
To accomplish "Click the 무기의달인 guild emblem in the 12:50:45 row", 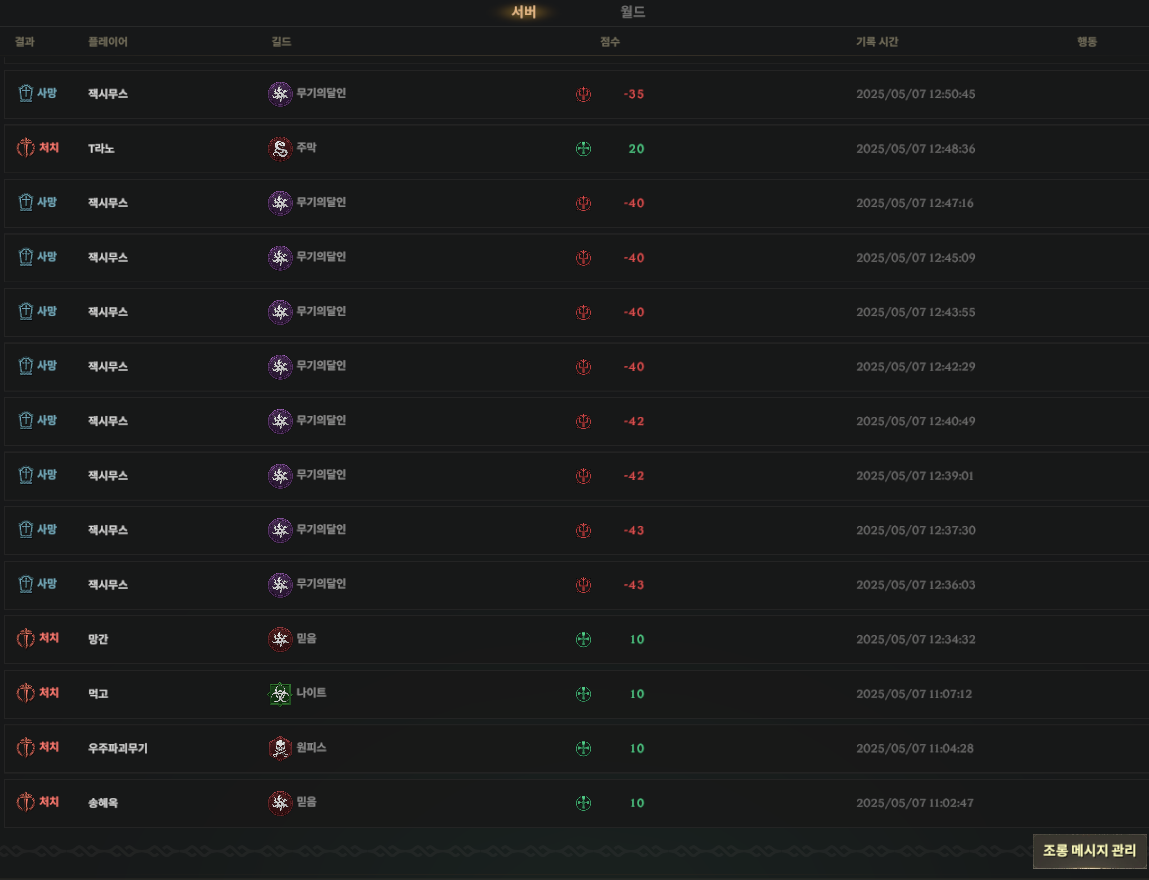I will click(280, 94).
